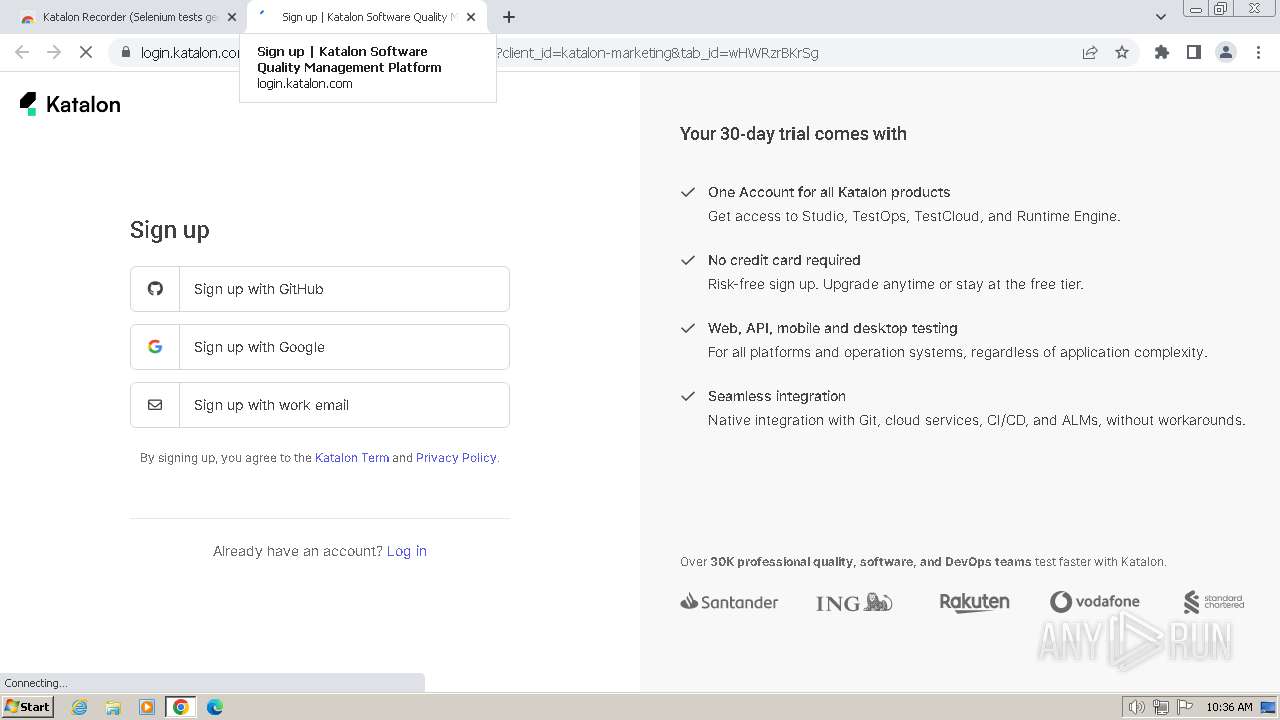Go forward in browser history

pyautogui.click(x=54, y=52)
